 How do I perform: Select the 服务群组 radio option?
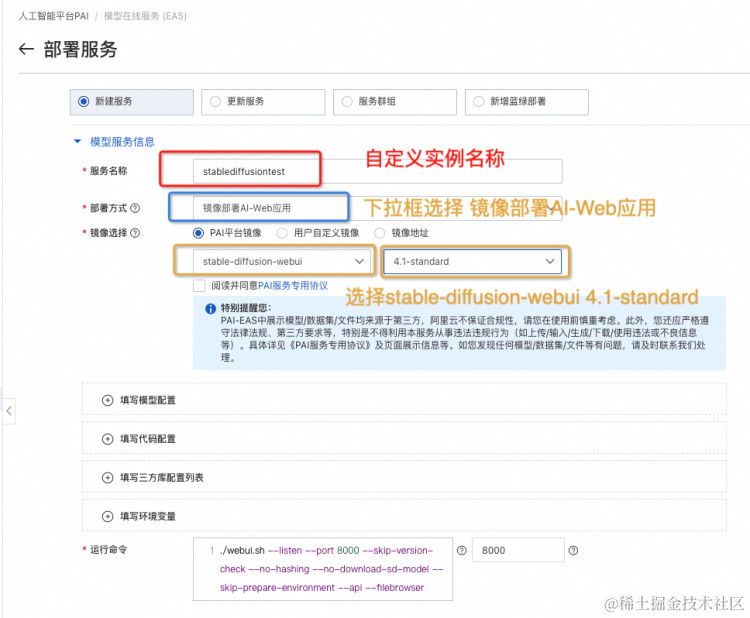395,102
